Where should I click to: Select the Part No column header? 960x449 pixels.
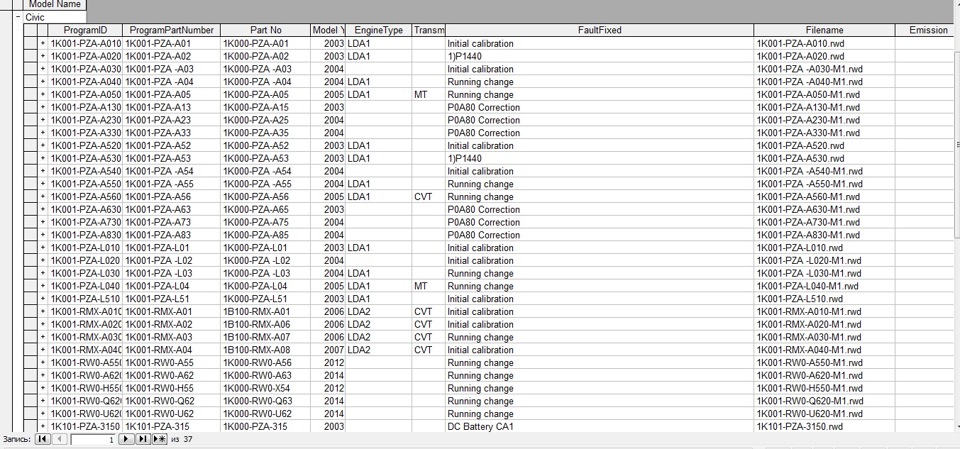[x=265, y=31]
